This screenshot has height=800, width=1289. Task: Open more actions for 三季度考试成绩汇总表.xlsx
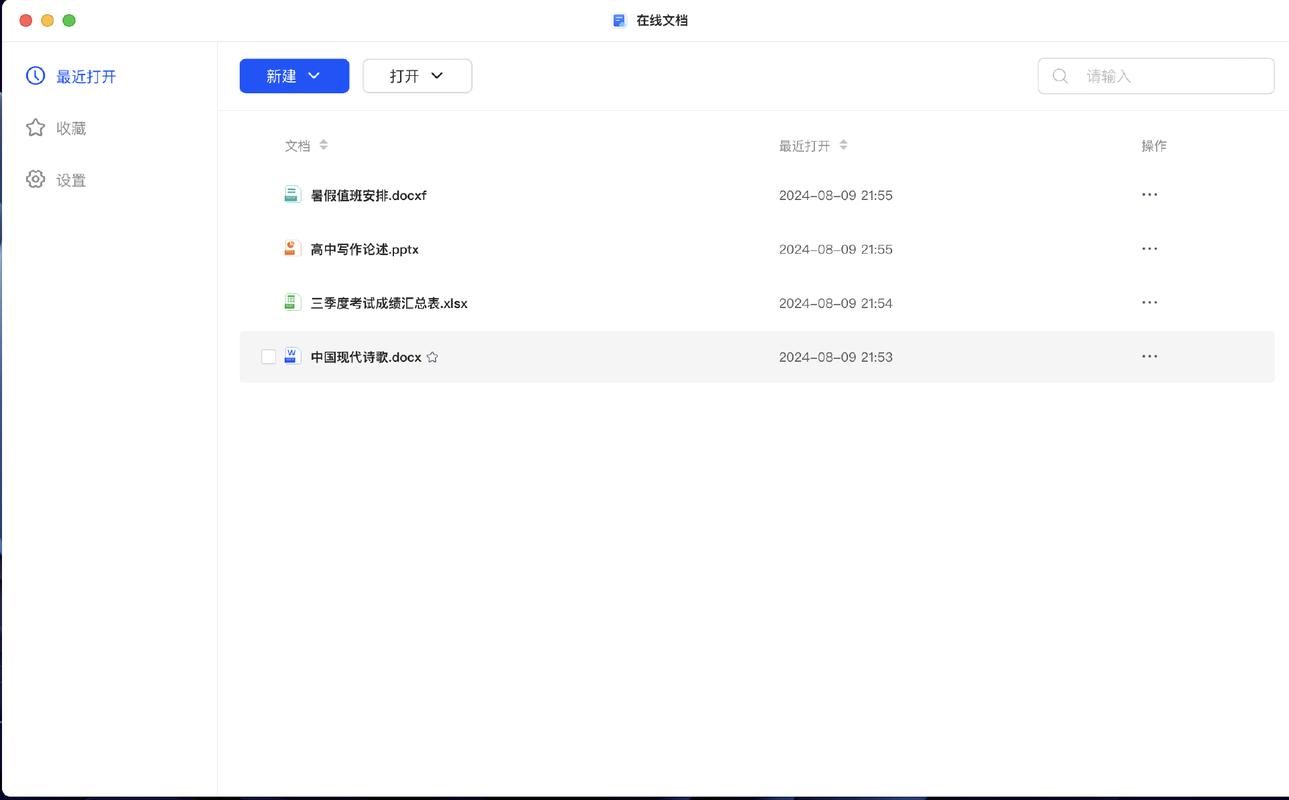(x=1149, y=303)
